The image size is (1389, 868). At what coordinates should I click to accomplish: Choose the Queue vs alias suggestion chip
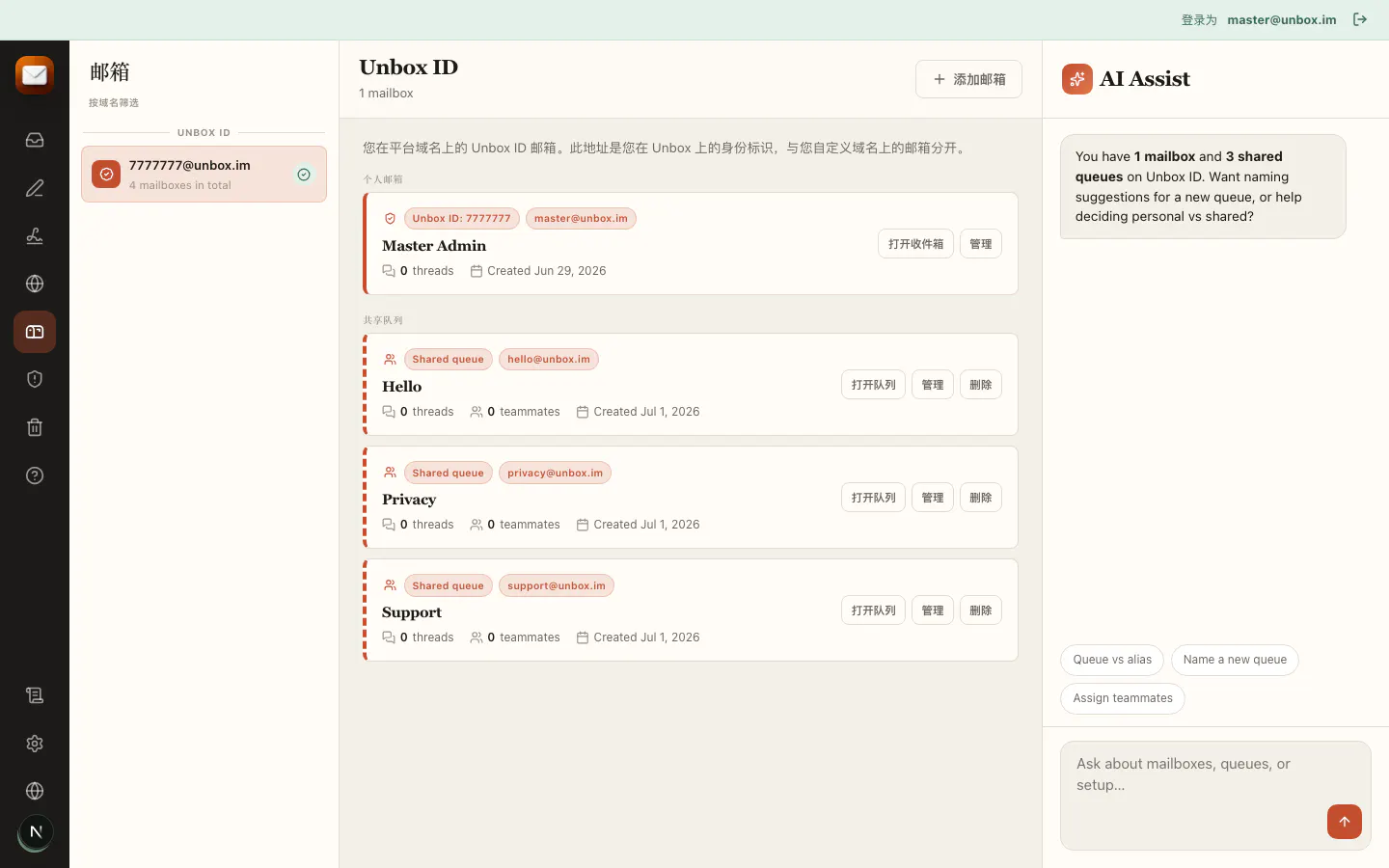(1112, 660)
